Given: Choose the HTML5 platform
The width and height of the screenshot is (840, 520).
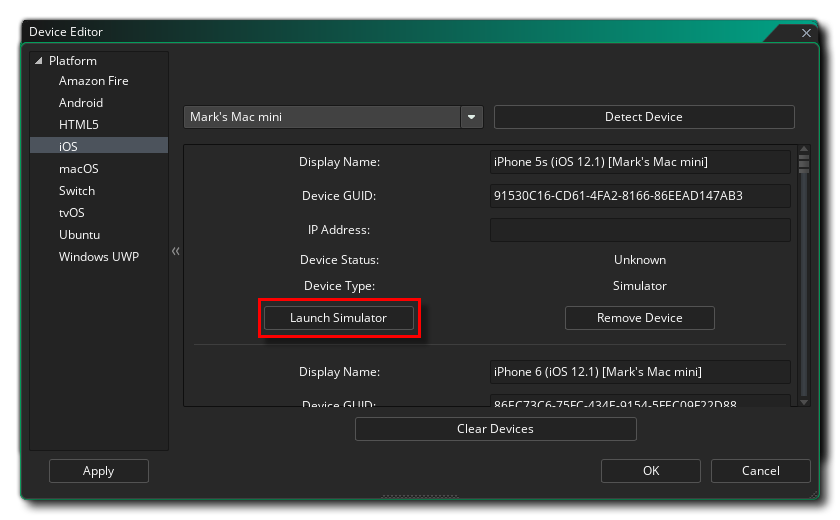Looking at the screenshot, I should [78, 125].
